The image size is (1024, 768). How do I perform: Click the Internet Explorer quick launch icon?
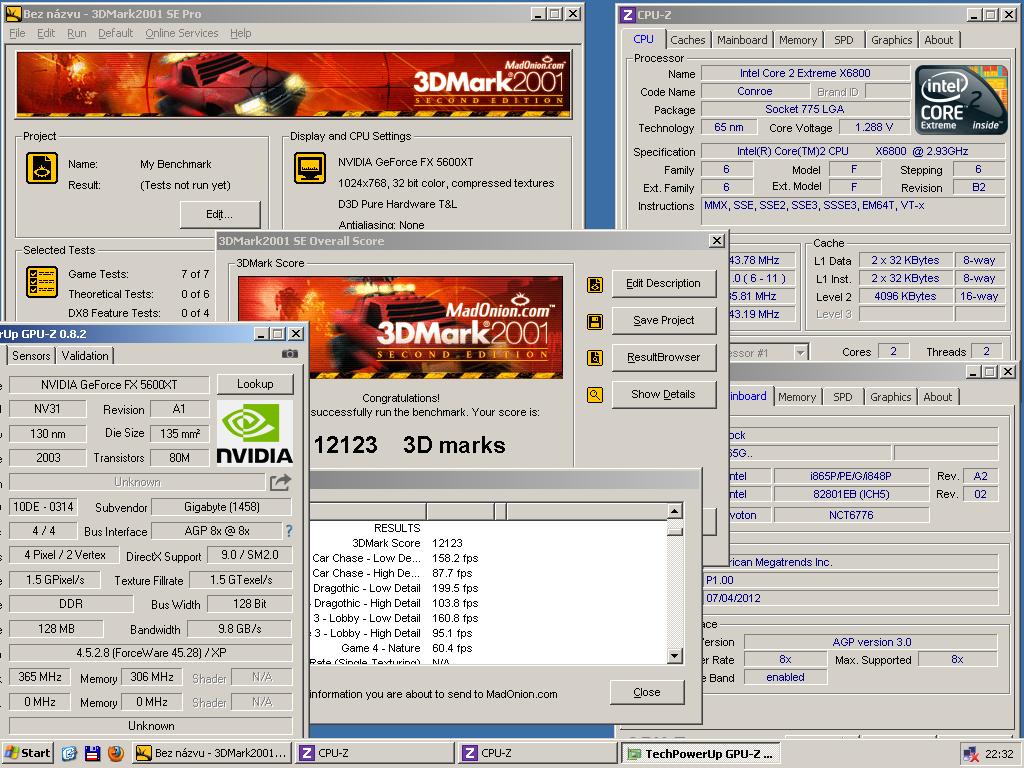tap(69, 753)
